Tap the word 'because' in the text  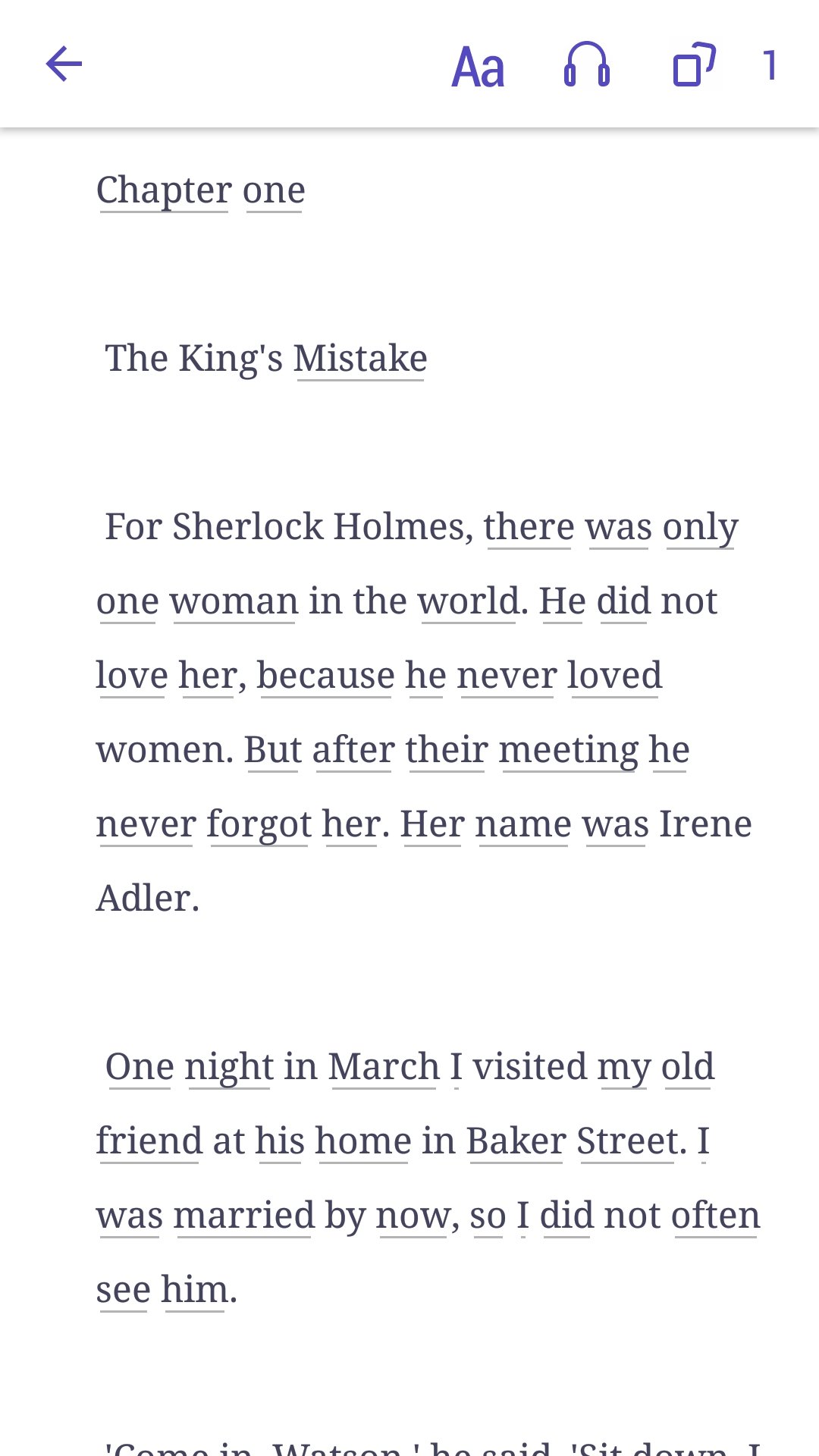pos(326,675)
